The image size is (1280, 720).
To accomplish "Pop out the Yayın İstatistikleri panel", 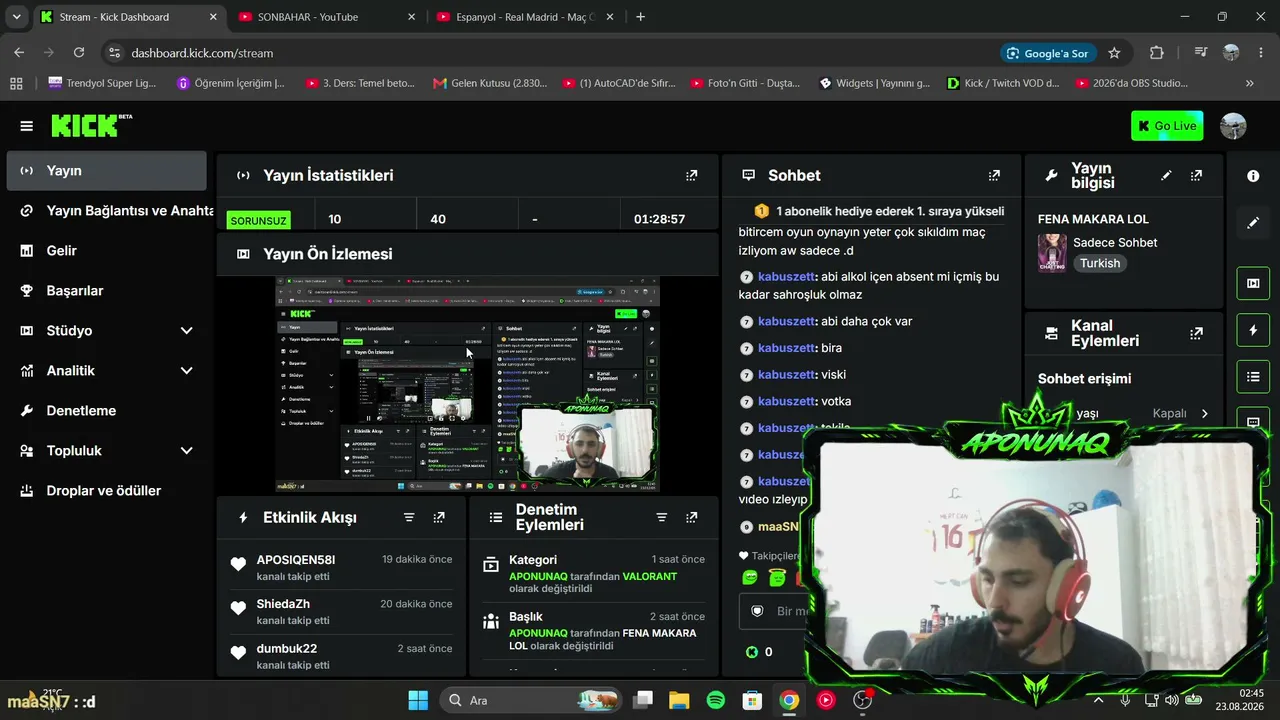I will [x=691, y=175].
